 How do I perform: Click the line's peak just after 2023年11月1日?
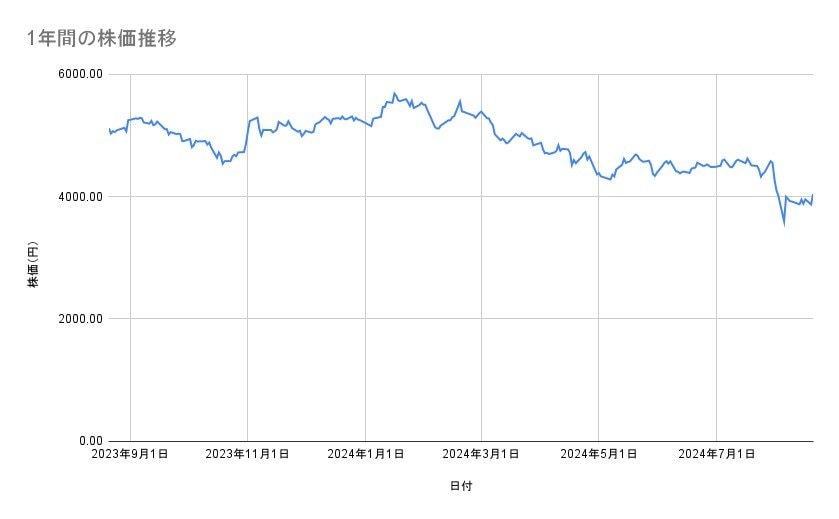coord(257,117)
